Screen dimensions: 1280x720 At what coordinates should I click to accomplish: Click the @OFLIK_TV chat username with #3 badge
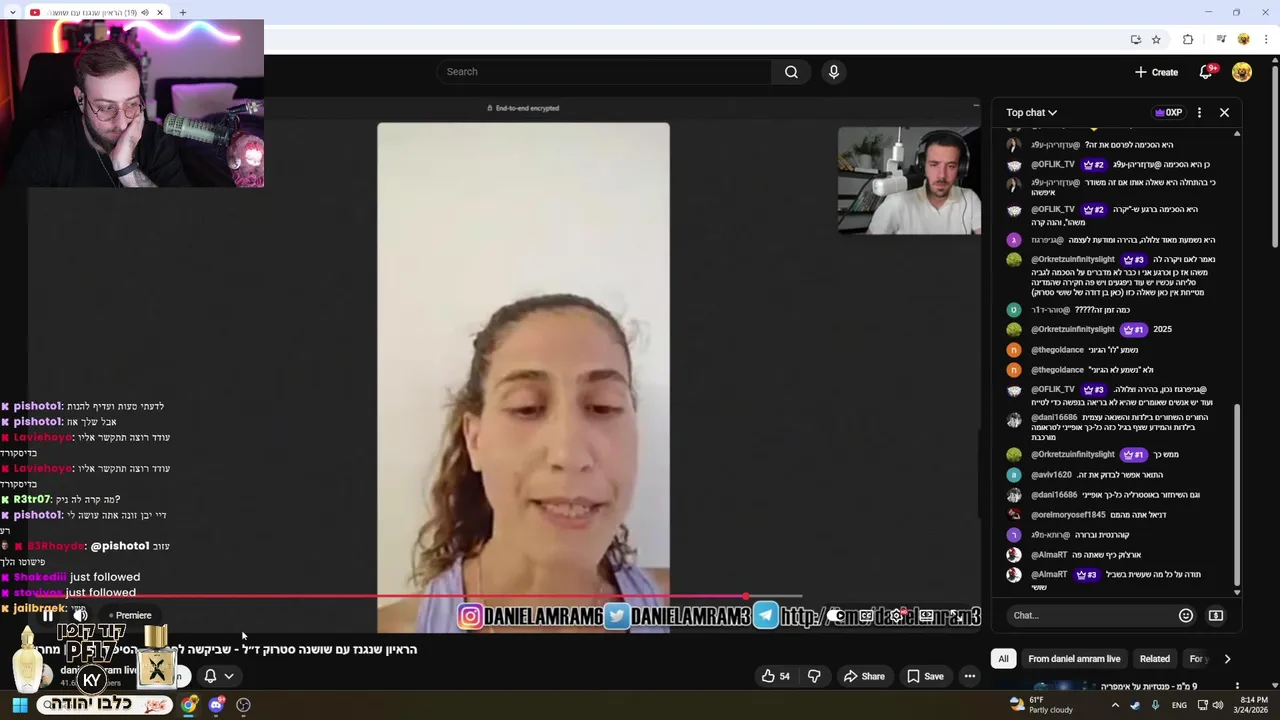coord(1053,390)
